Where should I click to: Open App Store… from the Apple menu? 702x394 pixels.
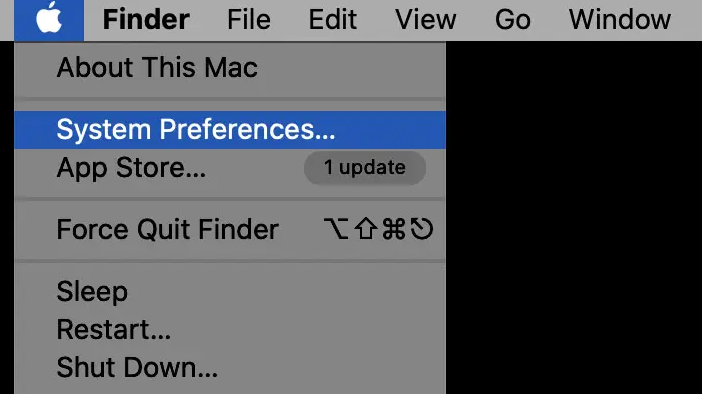pos(230,168)
